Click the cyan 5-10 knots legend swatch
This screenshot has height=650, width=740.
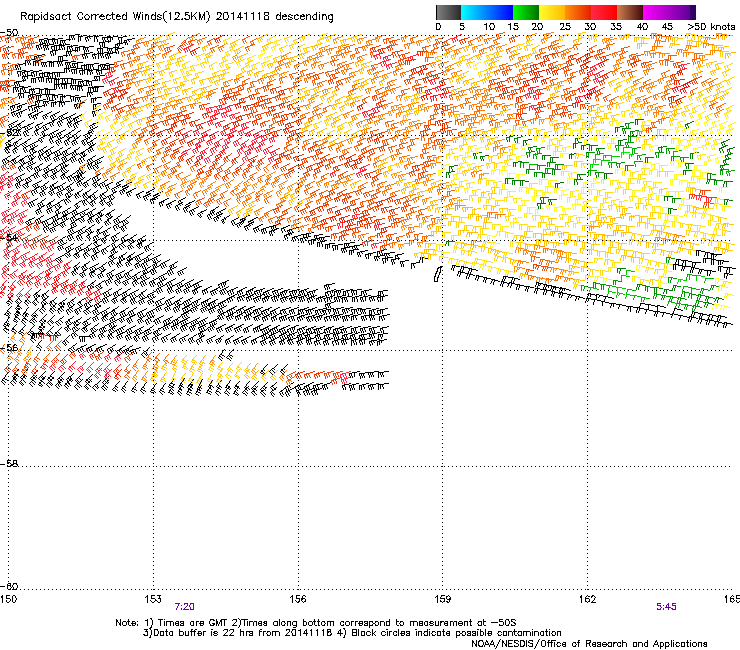474,12
